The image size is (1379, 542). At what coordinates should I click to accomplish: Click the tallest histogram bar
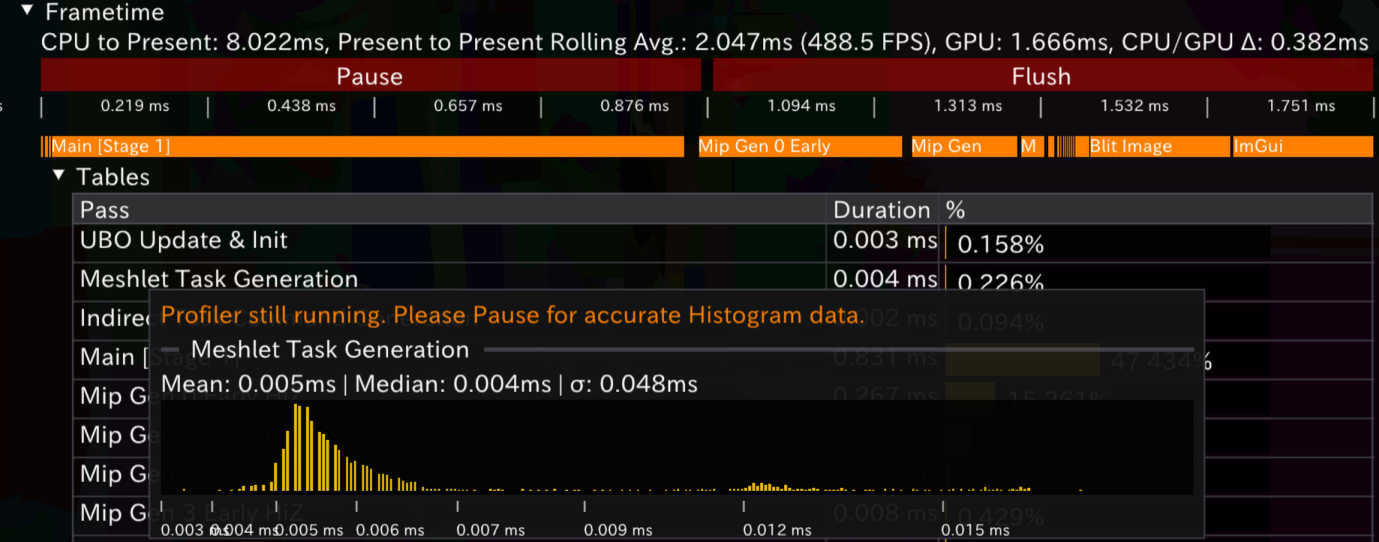coord(296,447)
